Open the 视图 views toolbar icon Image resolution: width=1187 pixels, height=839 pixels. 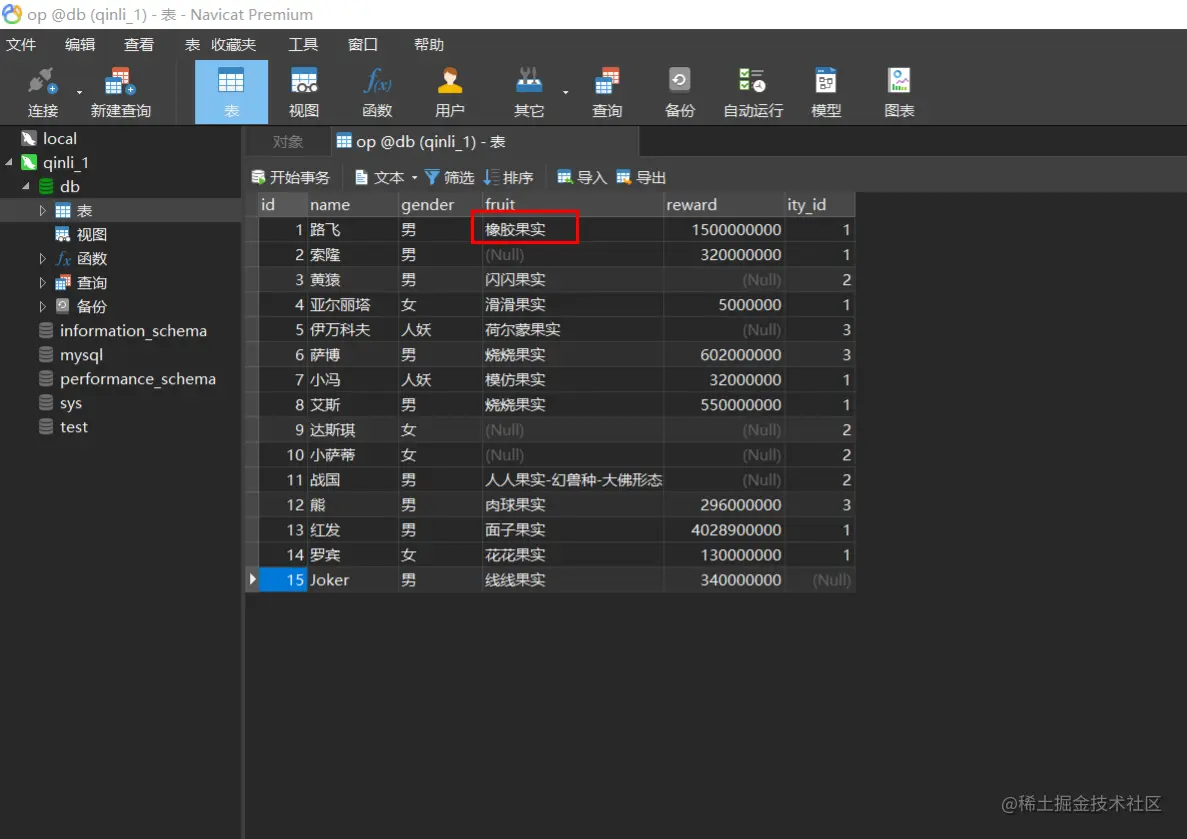(x=304, y=92)
